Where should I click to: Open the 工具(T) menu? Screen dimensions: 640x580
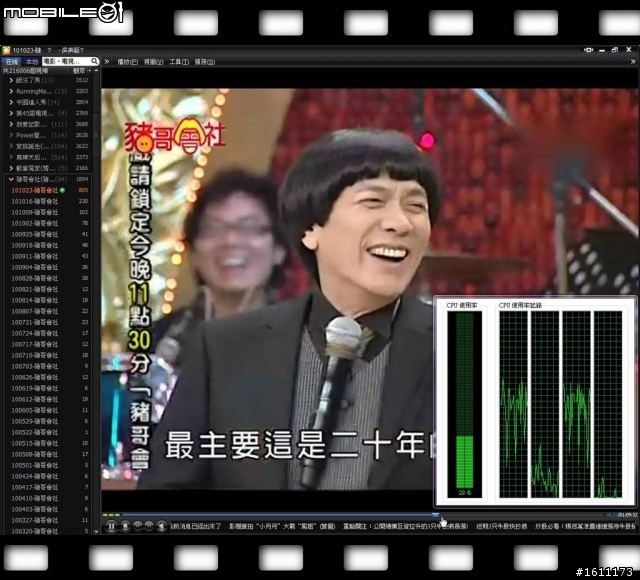click(x=179, y=62)
